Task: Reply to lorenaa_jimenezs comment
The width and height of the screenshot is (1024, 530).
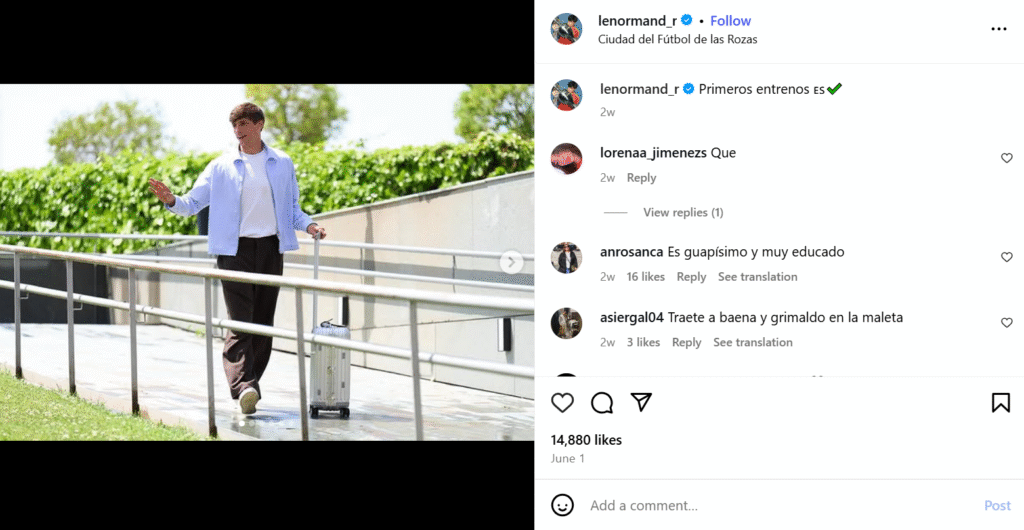Action: pos(641,178)
